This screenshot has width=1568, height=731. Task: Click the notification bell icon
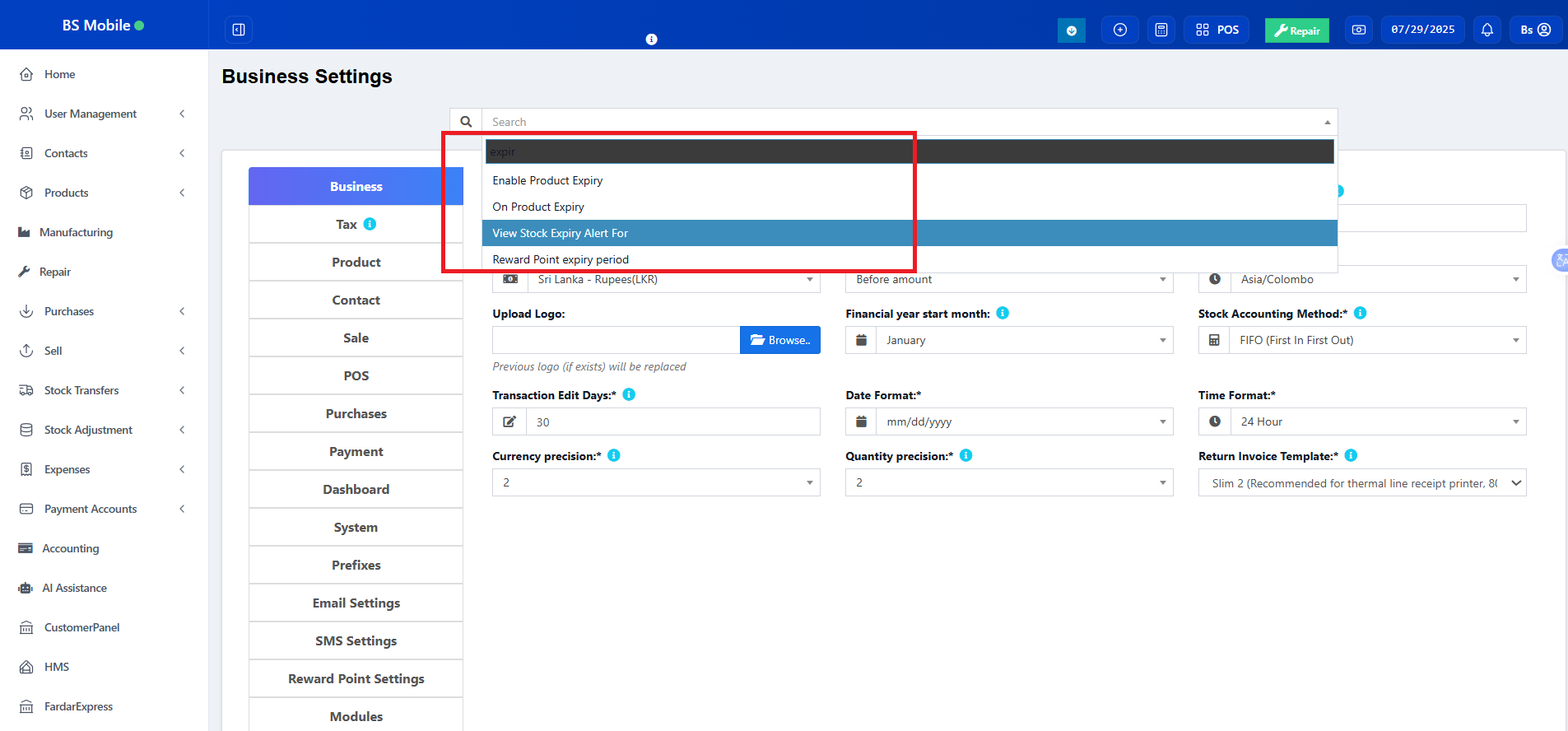click(x=1487, y=30)
